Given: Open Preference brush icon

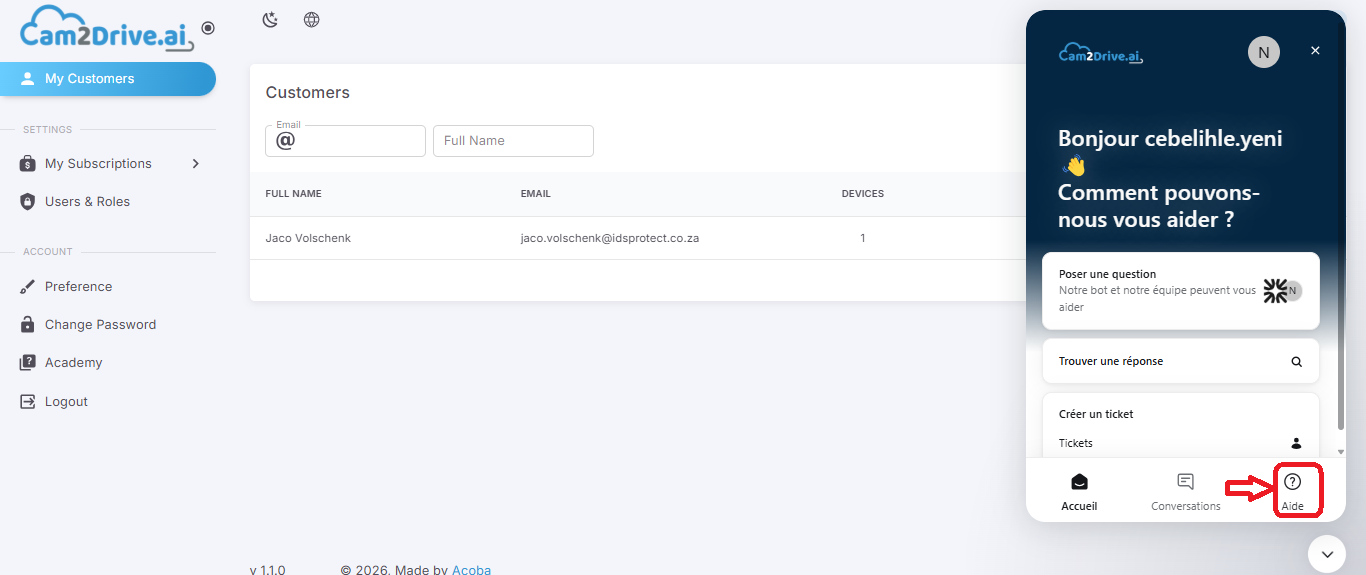Looking at the screenshot, I should point(28,287).
